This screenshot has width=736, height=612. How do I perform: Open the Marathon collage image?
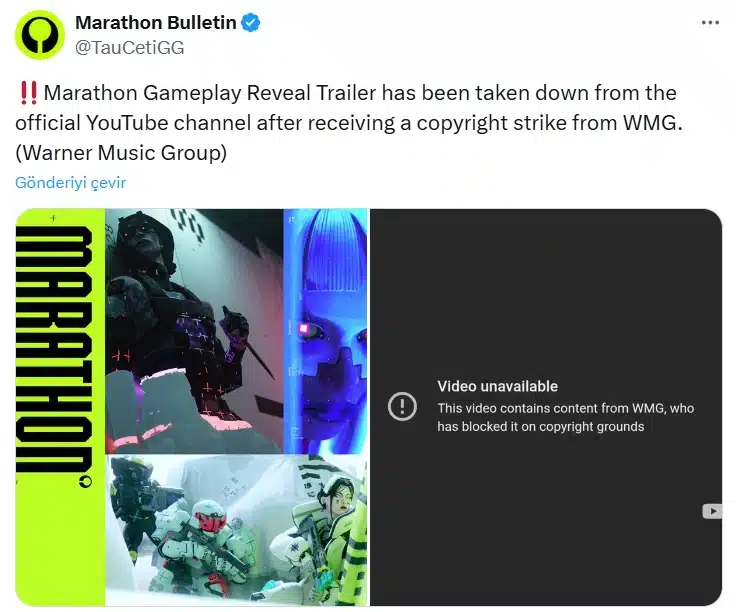192,407
